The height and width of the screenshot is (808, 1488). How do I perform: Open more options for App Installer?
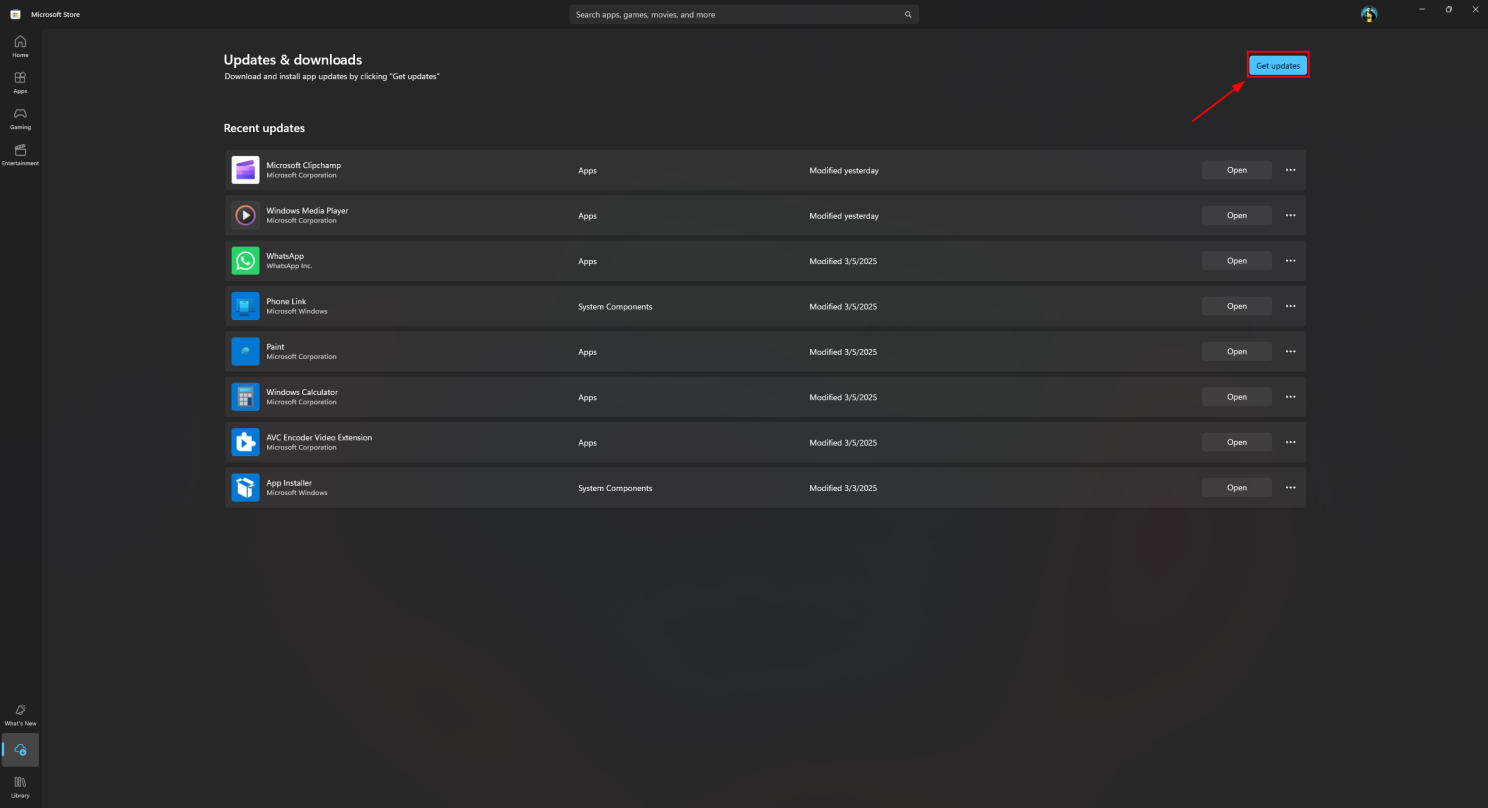tap(1290, 487)
